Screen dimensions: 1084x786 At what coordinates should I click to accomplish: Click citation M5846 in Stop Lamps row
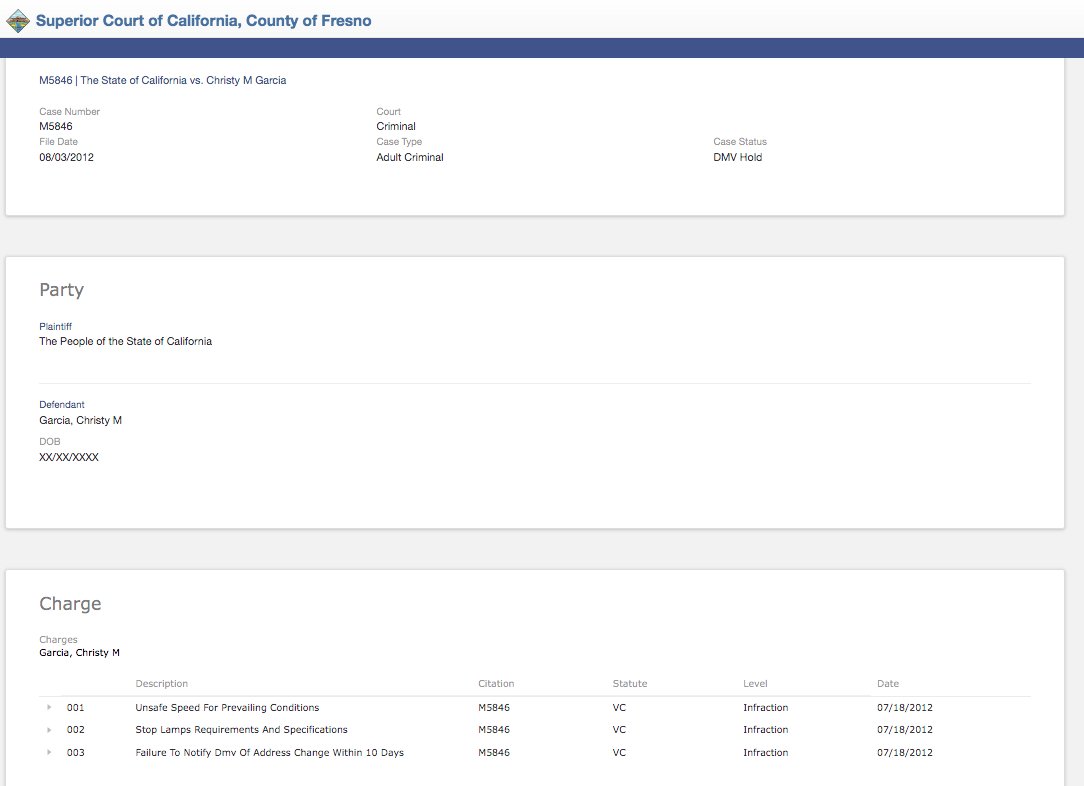tap(494, 729)
